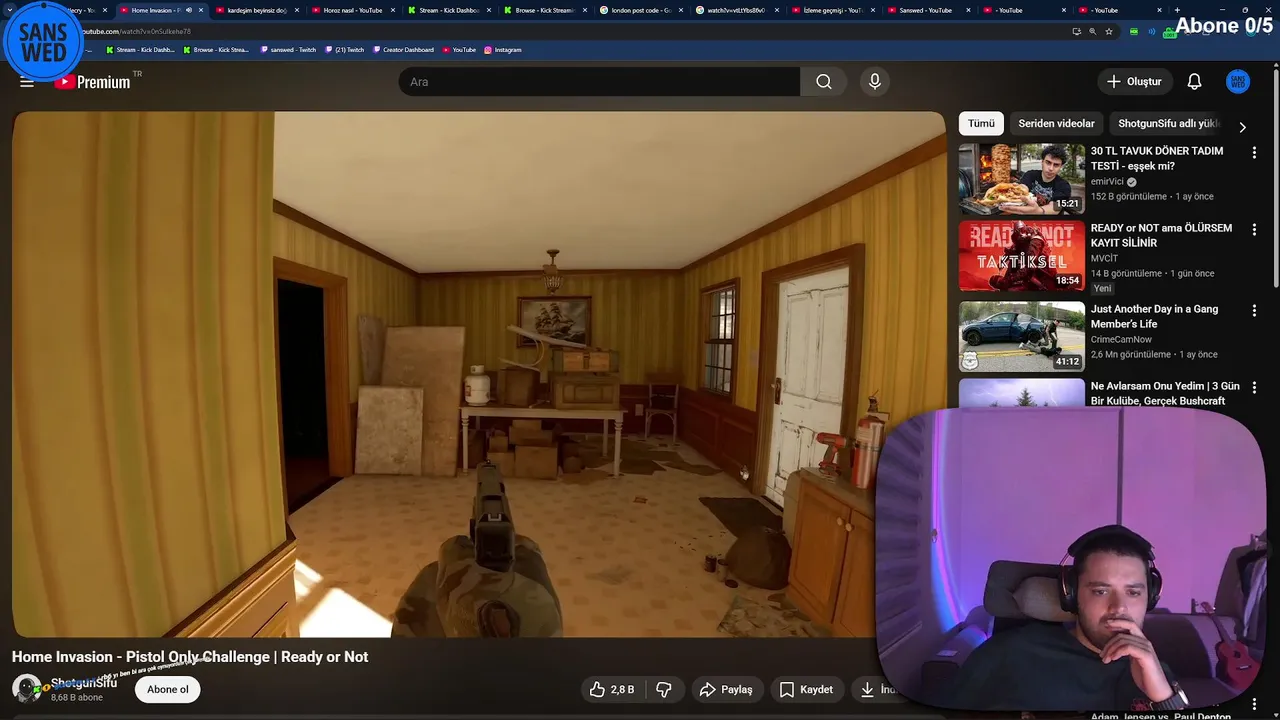Open the account avatar menu
The image size is (1280, 720).
tap(1238, 82)
